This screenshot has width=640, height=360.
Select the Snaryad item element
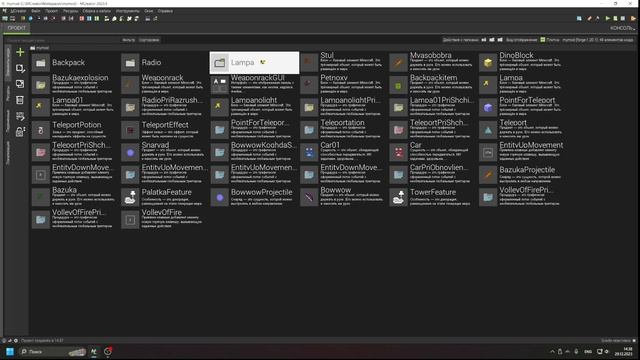pos(164,152)
